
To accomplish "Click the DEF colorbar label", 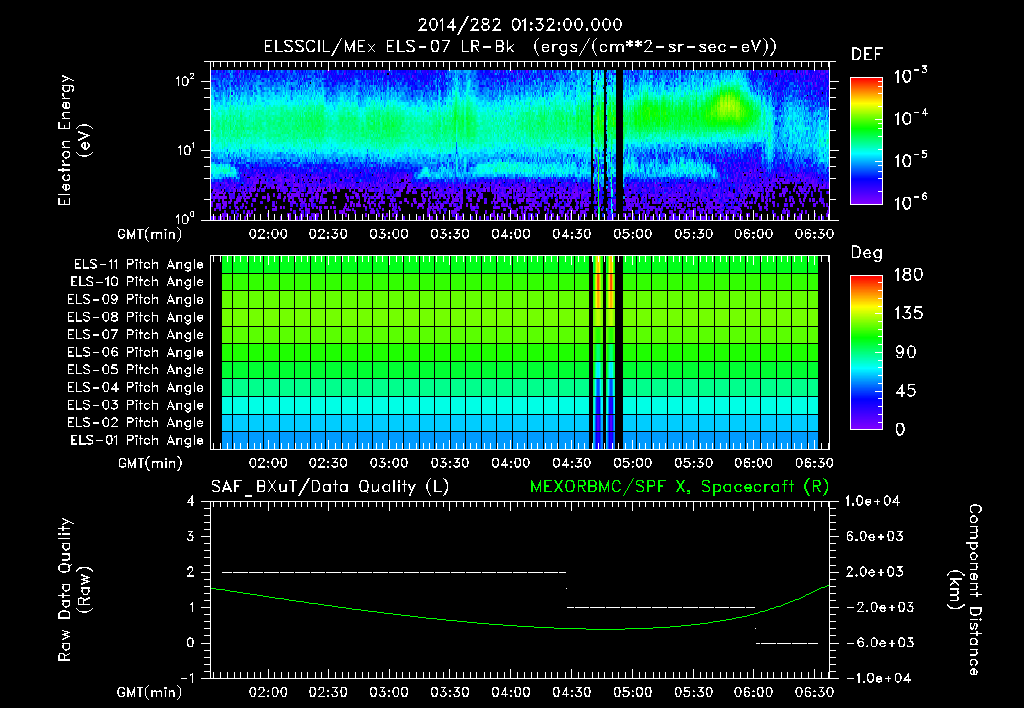I will pos(867,55).
